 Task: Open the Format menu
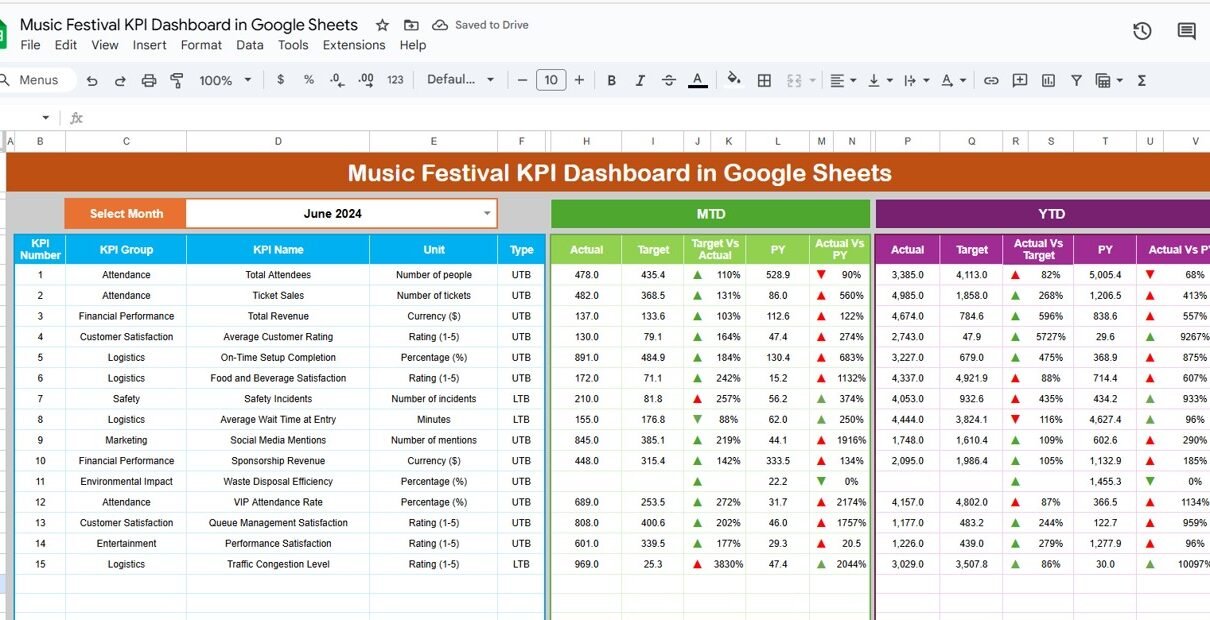coord(201,45)
